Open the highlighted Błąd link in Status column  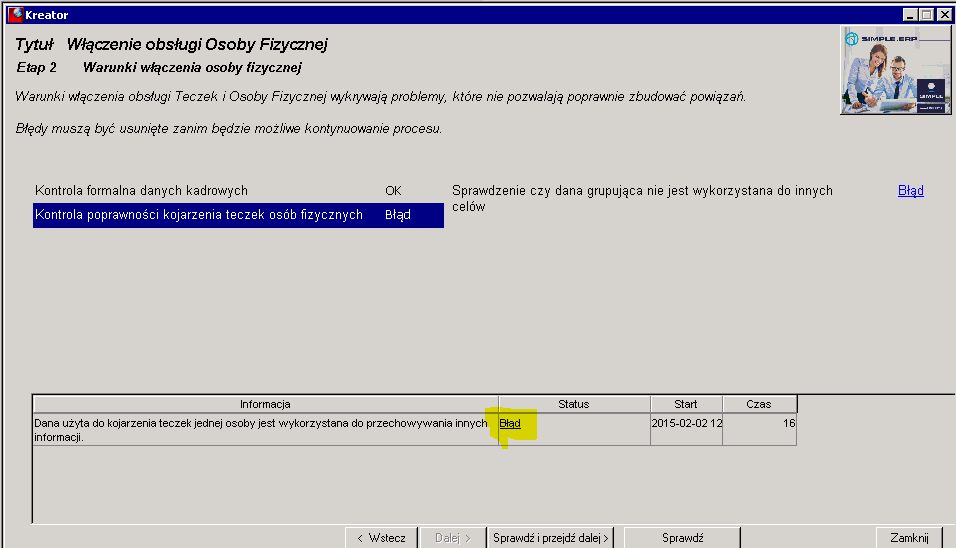(510, 423)
